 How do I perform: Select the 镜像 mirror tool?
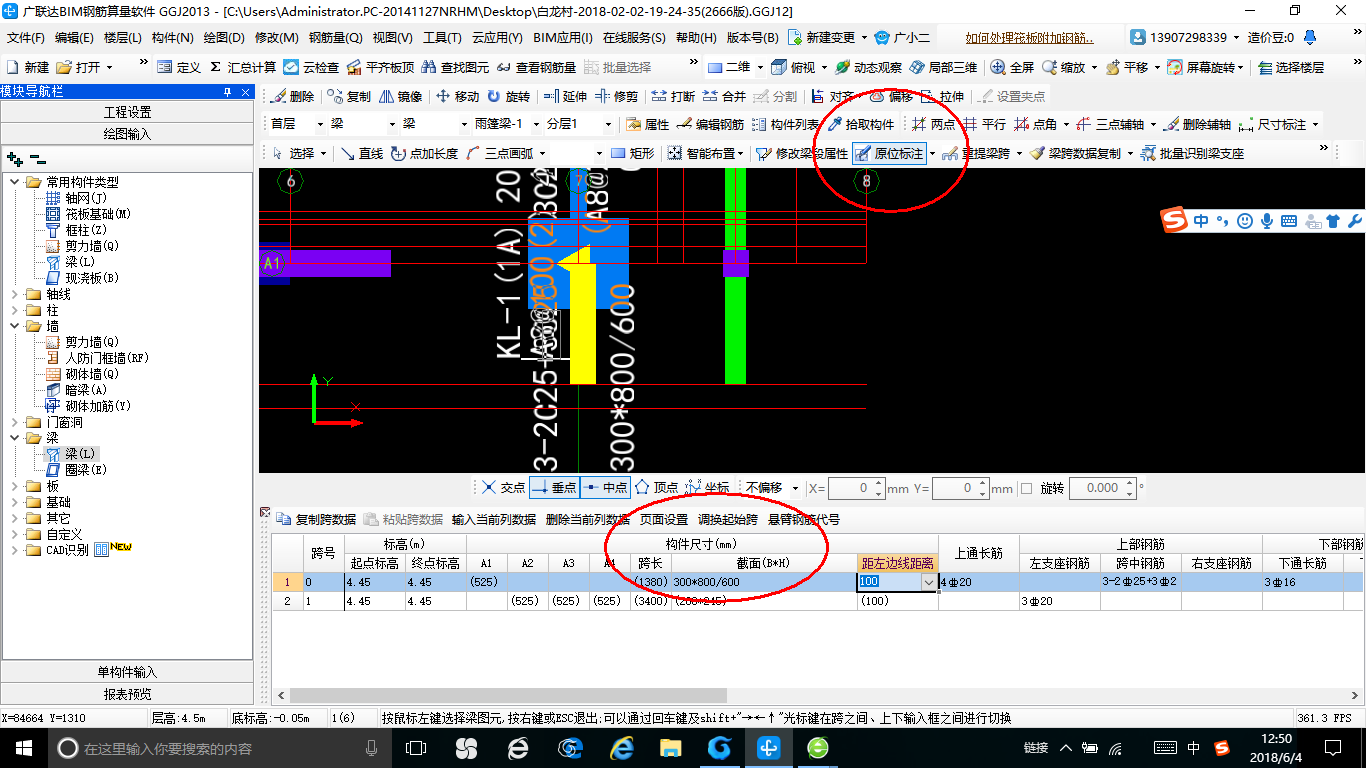click(400, 97)
